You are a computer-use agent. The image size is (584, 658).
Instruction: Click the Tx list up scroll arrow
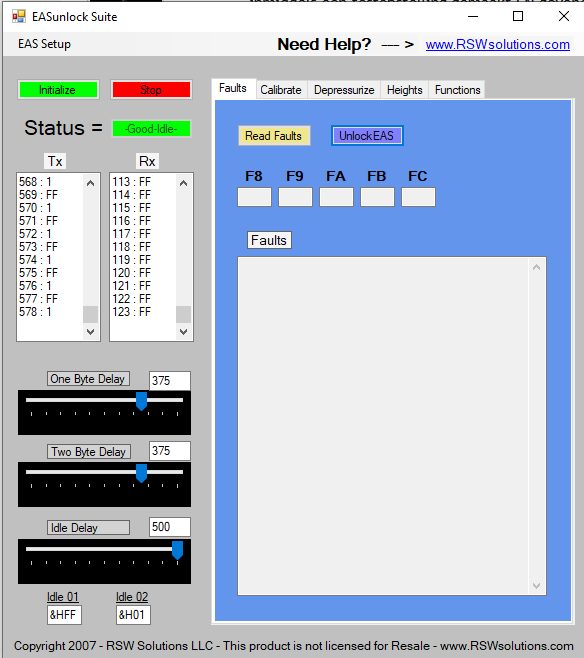click(x=90, y=183)
